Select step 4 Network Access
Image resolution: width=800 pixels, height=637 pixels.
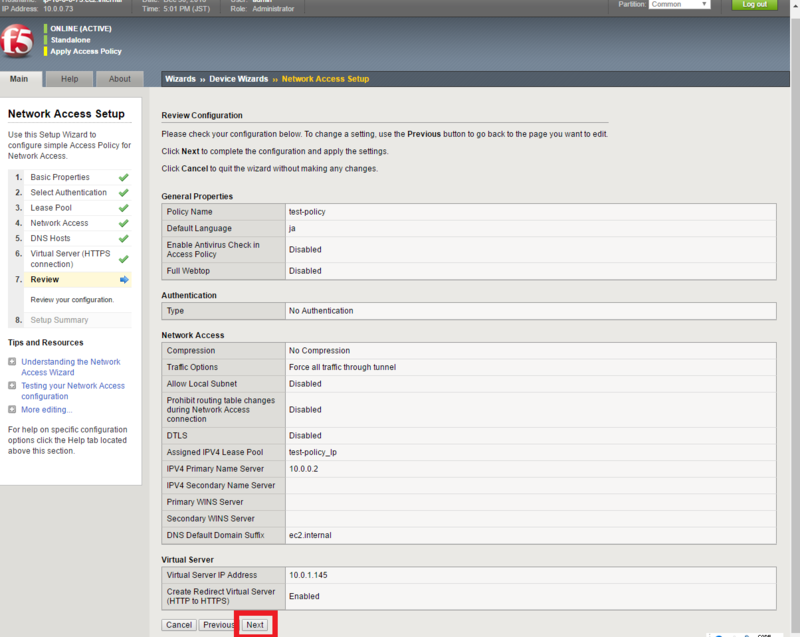(x=59, y=223)
